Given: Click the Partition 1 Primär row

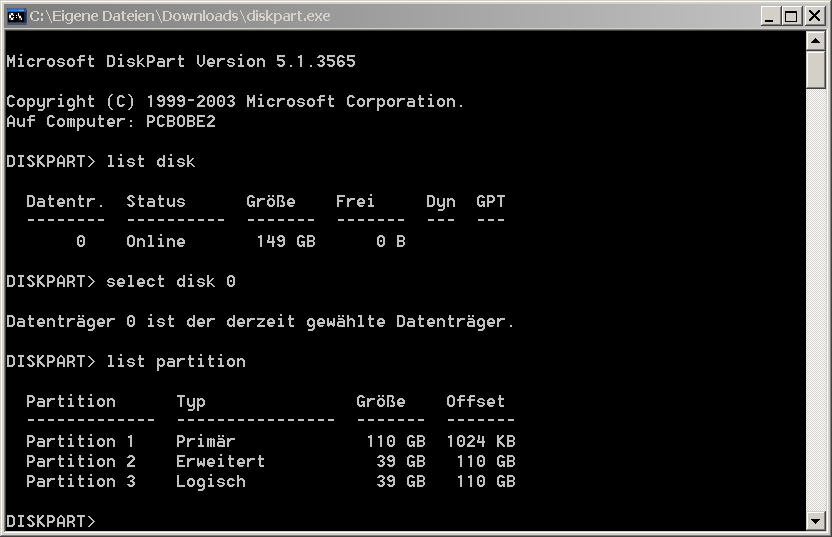Looking at the screenshot, I should click(x=271, y=441).
